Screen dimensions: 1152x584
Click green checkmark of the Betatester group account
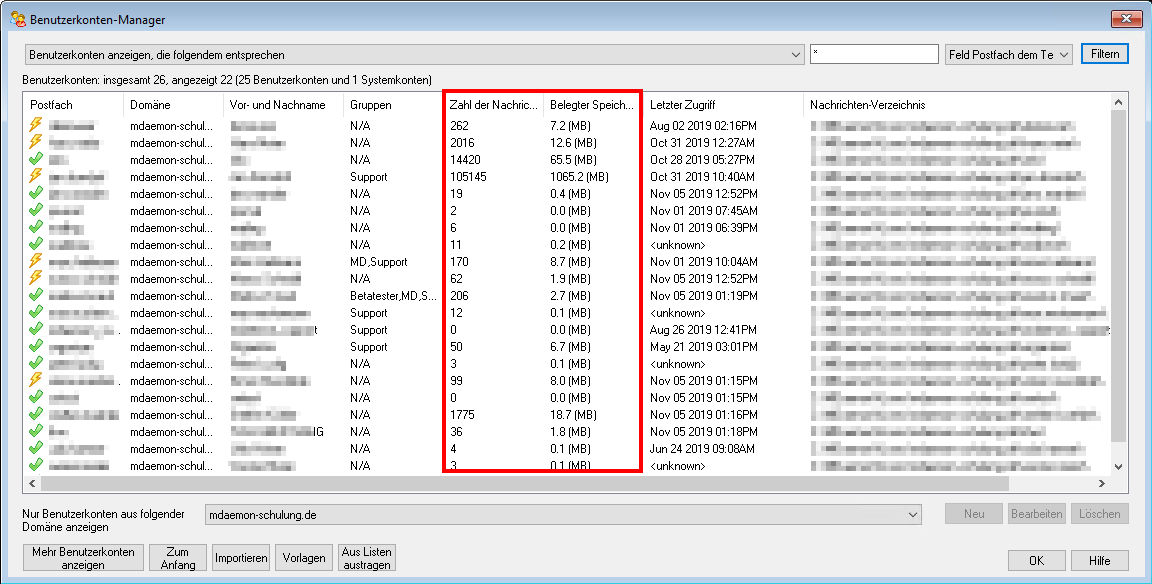click(36, 296)
